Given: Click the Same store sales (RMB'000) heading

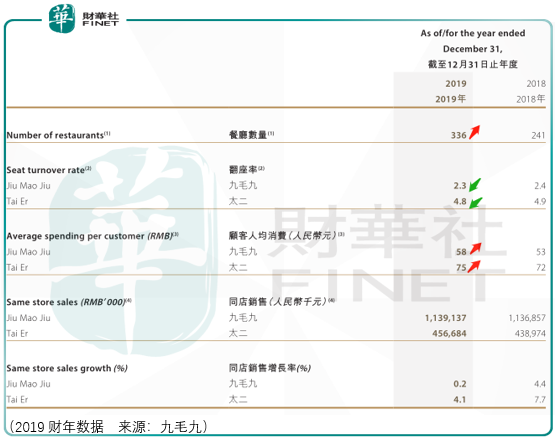Looking at the screenshot, I should point(69,302).
